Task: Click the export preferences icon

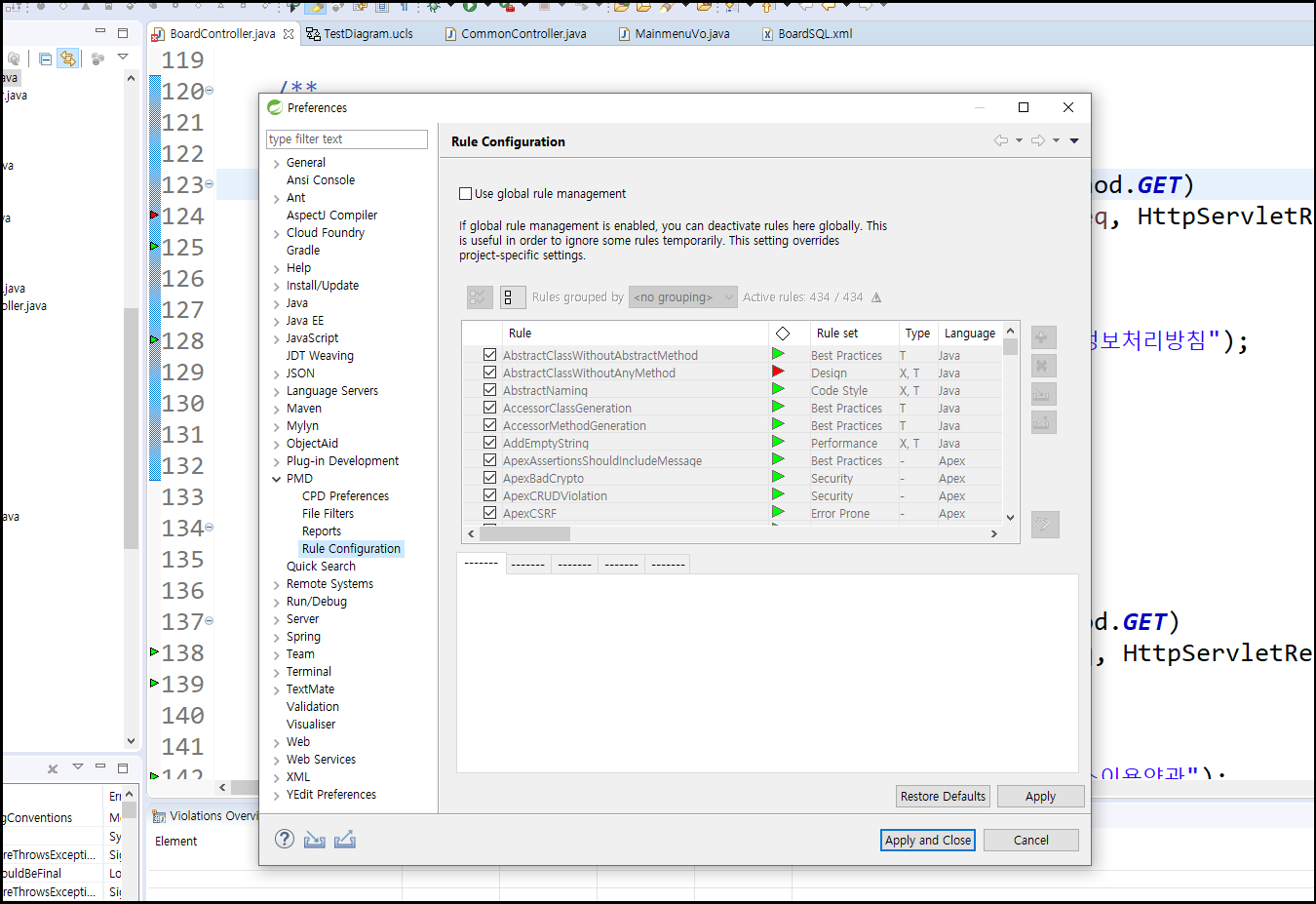Action: point(345,839)
